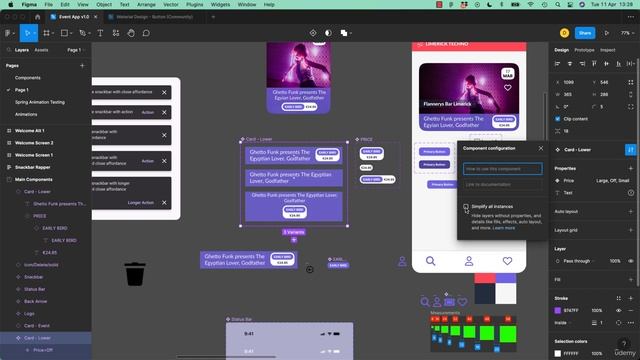640x360 pixels.
Task: Add auto layout with plus
Action: click(631, 211)
